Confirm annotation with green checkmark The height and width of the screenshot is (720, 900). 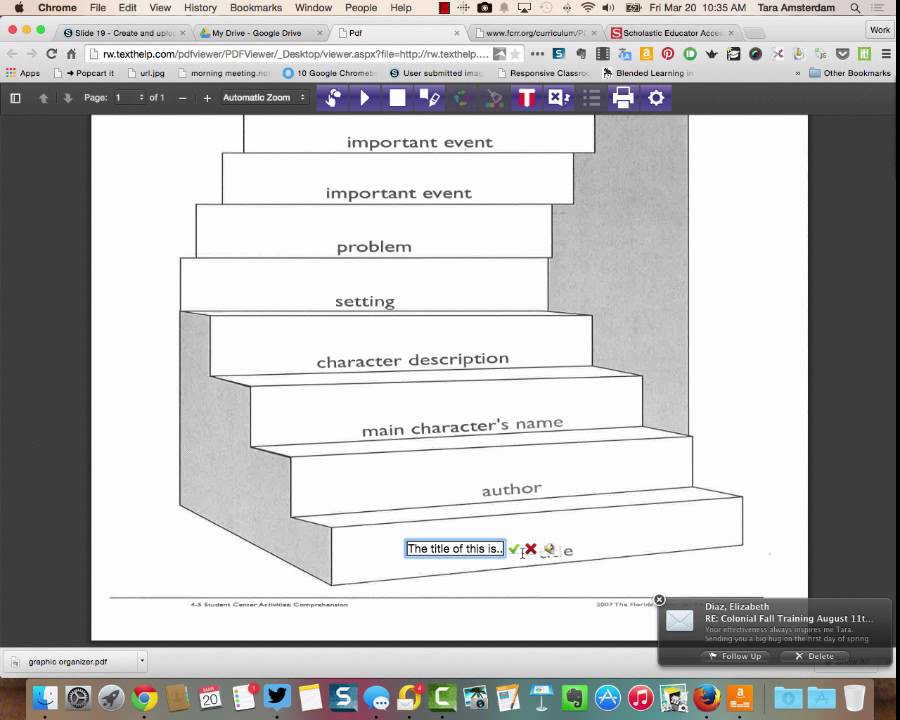[514, 549]
